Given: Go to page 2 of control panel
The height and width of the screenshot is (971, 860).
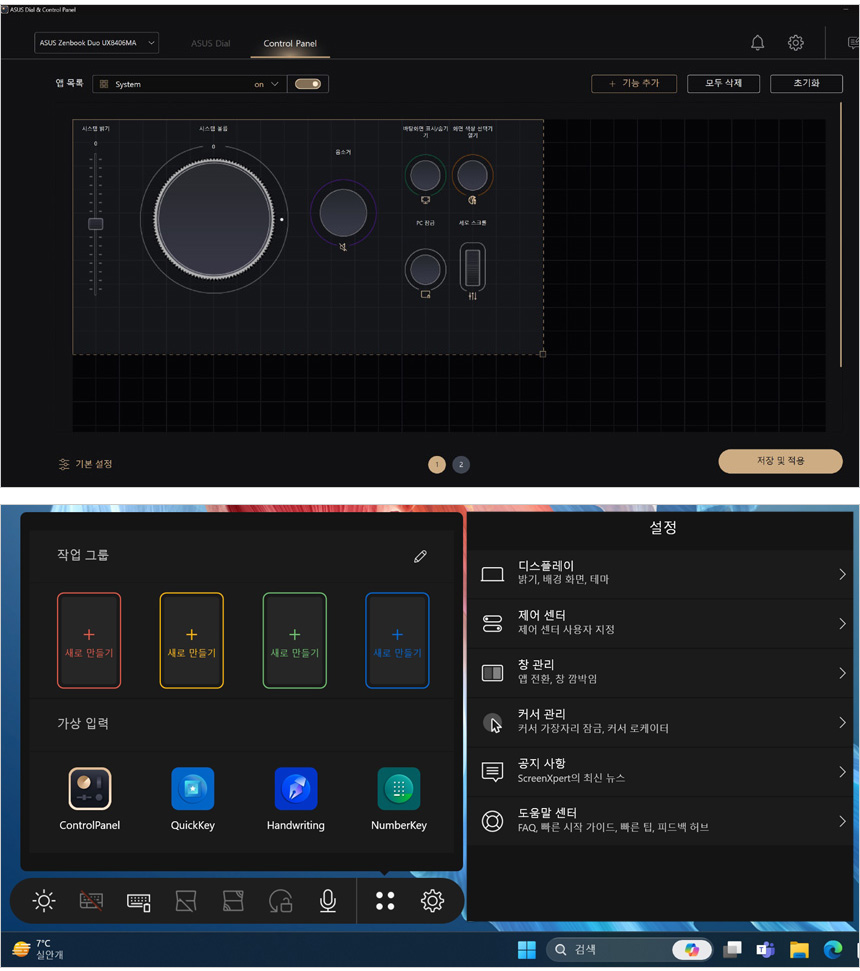Looking at the screenshot, I should [461, 464].
